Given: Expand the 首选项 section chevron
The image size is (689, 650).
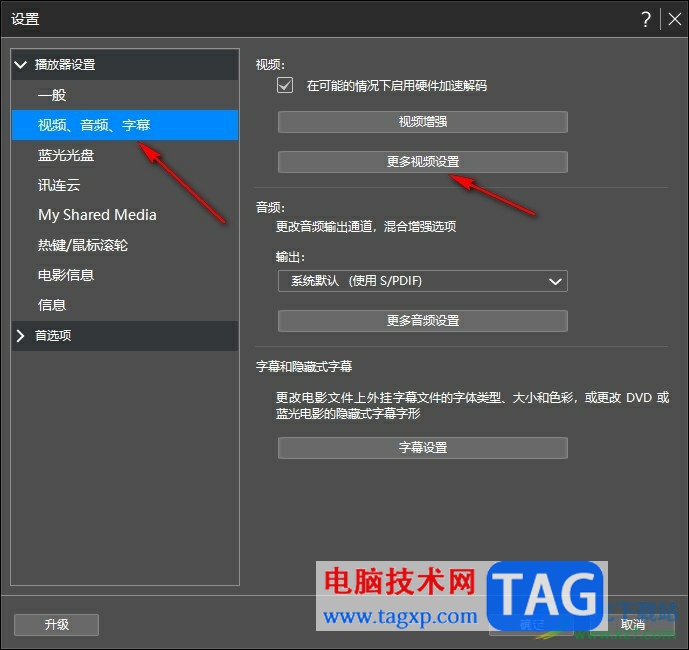Looking at the screenshot, I should click(20, 336).
